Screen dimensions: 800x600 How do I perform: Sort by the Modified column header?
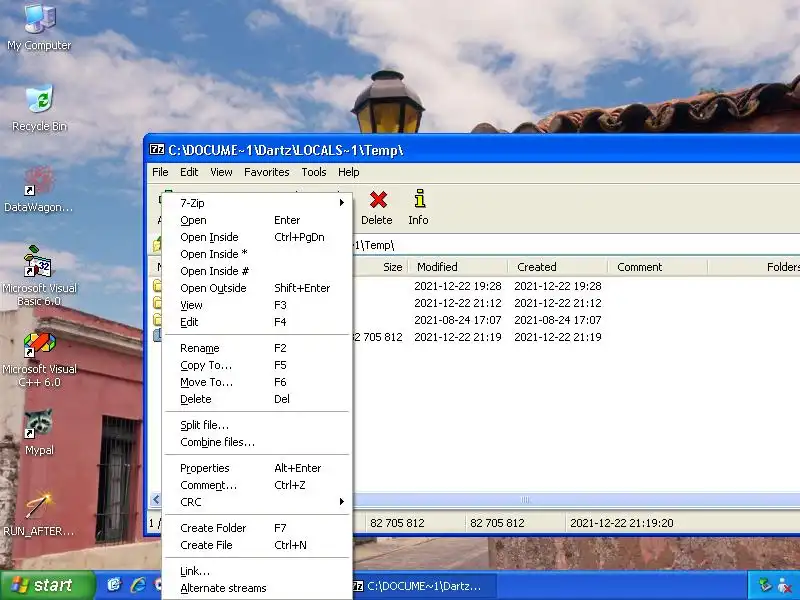point(458,267)
